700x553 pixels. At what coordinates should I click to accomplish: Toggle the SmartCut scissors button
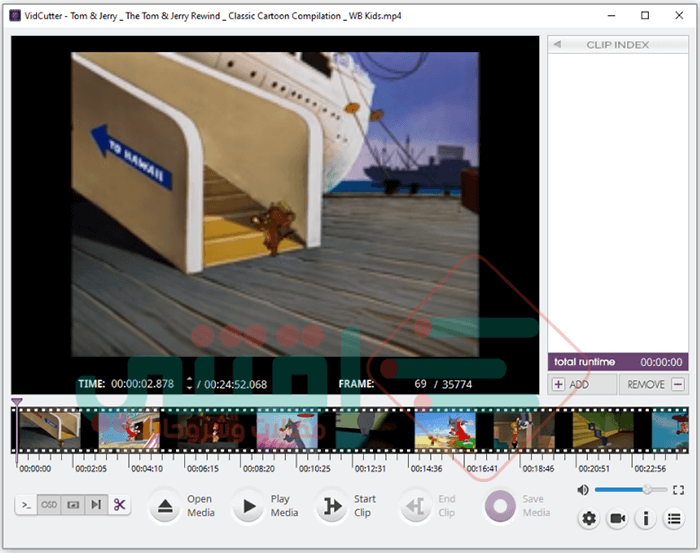(119, 505)
